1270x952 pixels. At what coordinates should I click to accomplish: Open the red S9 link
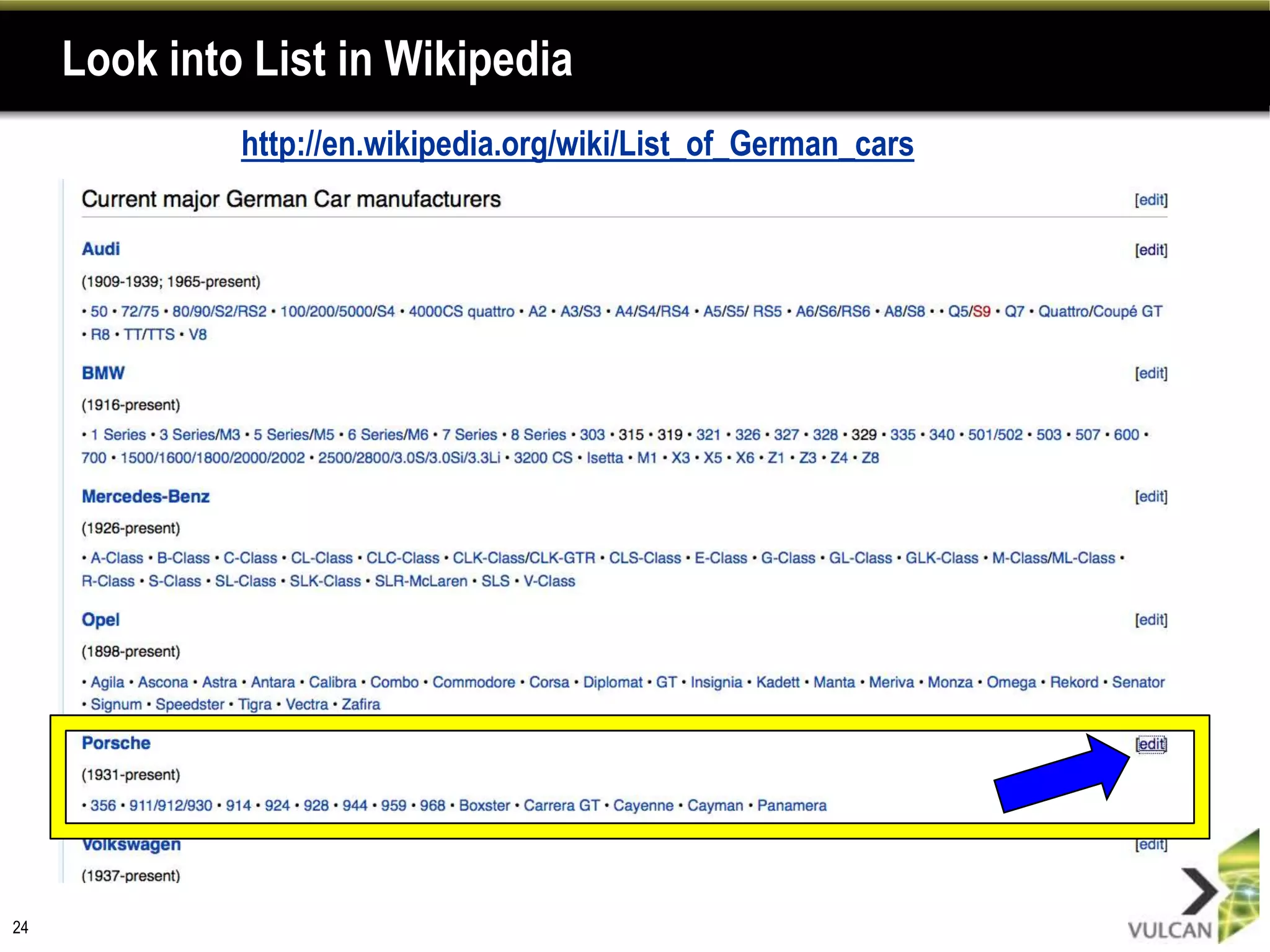(x=982, y=311)
